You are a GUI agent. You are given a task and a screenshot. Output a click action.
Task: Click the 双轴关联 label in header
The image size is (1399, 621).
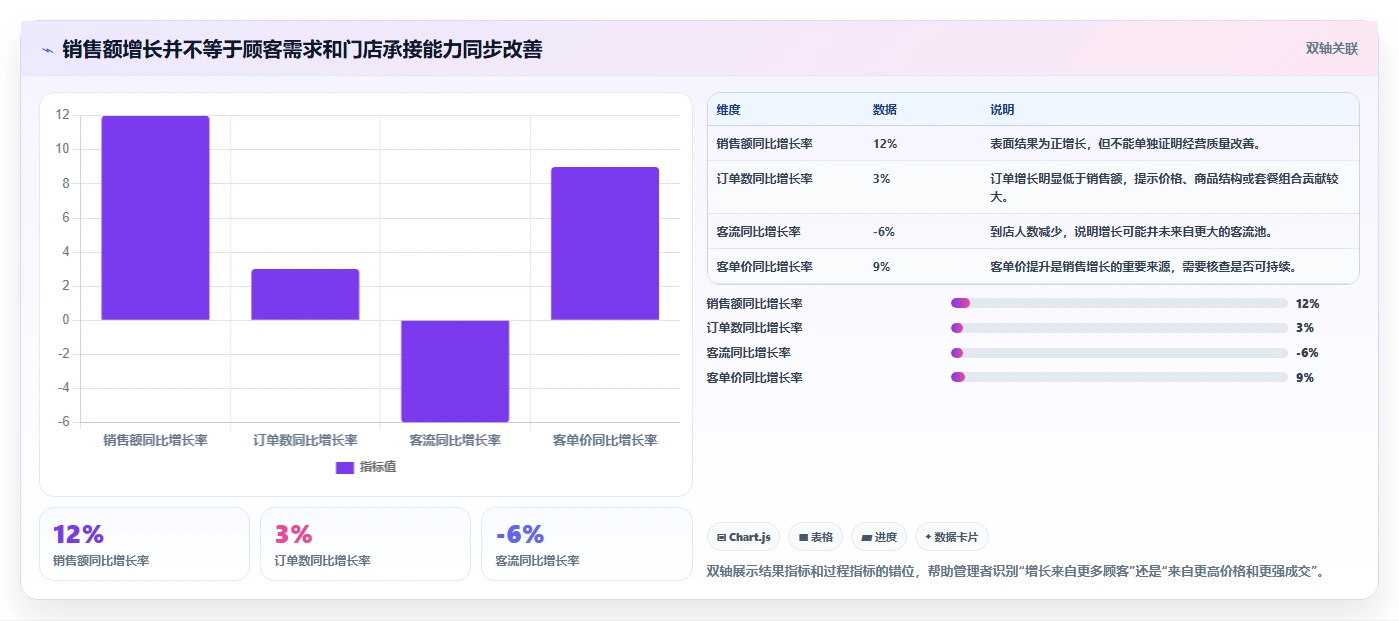pos(1332,48)
